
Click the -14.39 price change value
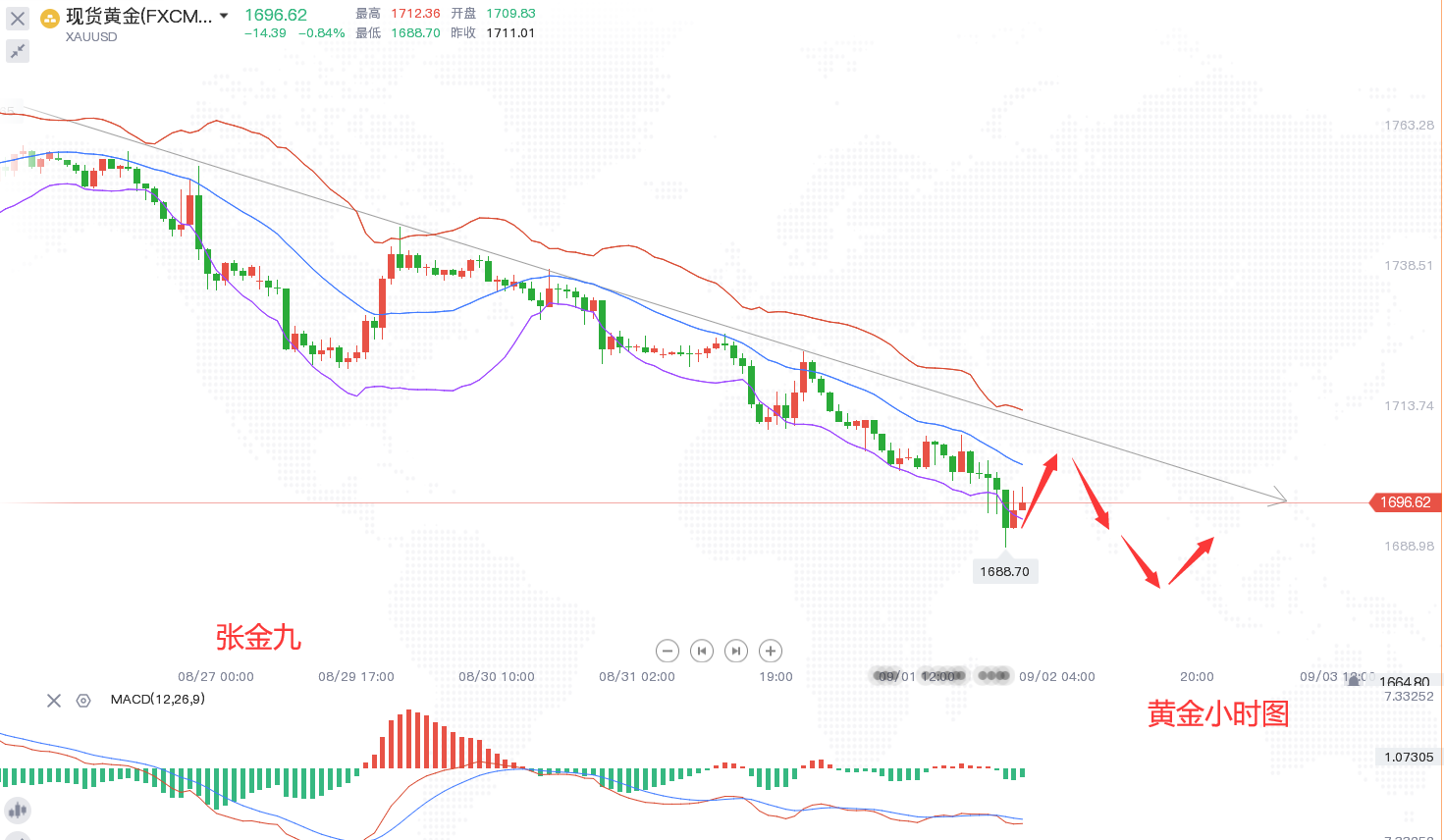[x=266, y=33]
